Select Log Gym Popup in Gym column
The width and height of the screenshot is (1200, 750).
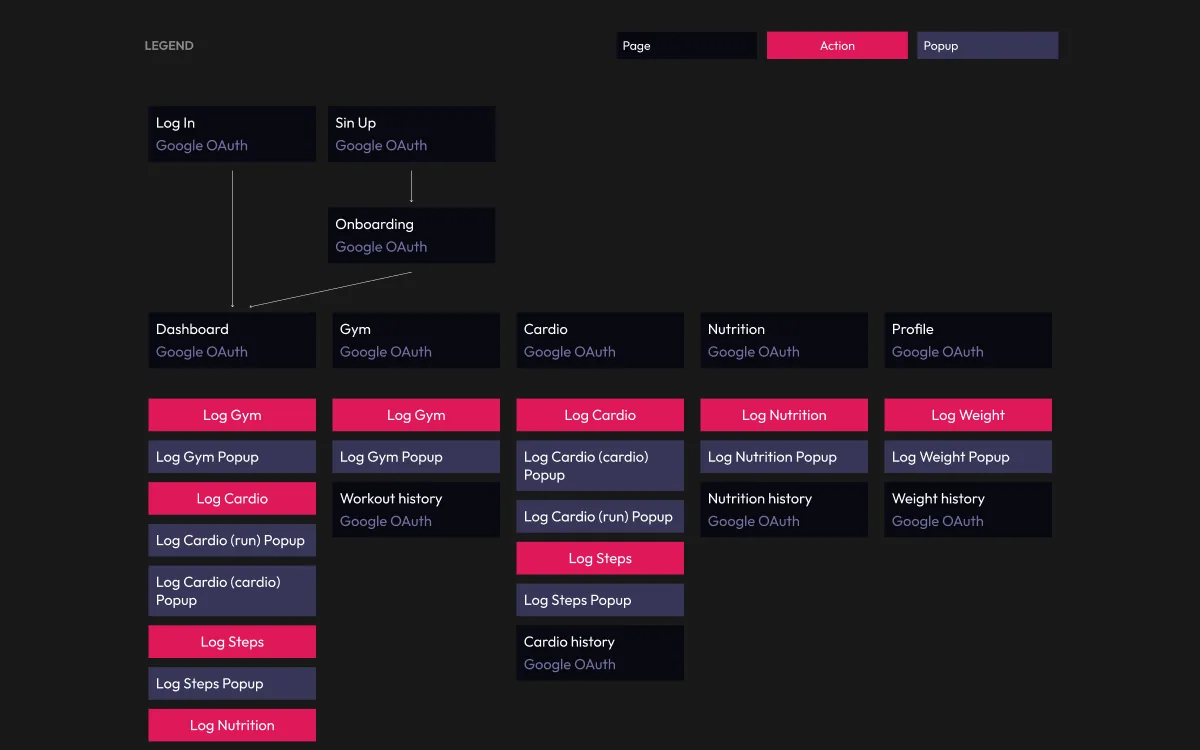[416, 457]
